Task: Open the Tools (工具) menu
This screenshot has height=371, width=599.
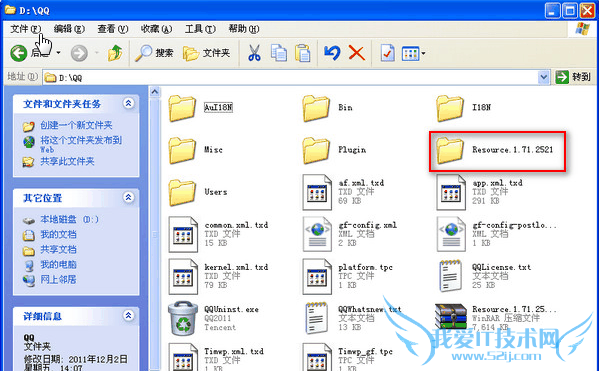Action: 200,29
